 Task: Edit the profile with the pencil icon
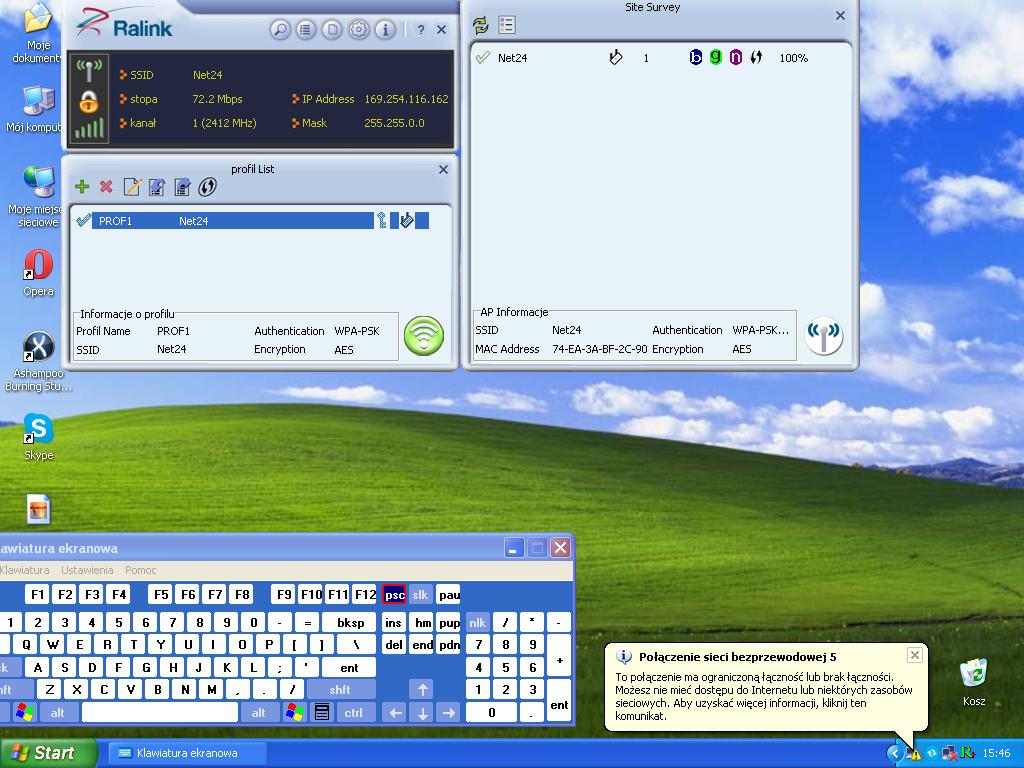click(x=132, y=187)
